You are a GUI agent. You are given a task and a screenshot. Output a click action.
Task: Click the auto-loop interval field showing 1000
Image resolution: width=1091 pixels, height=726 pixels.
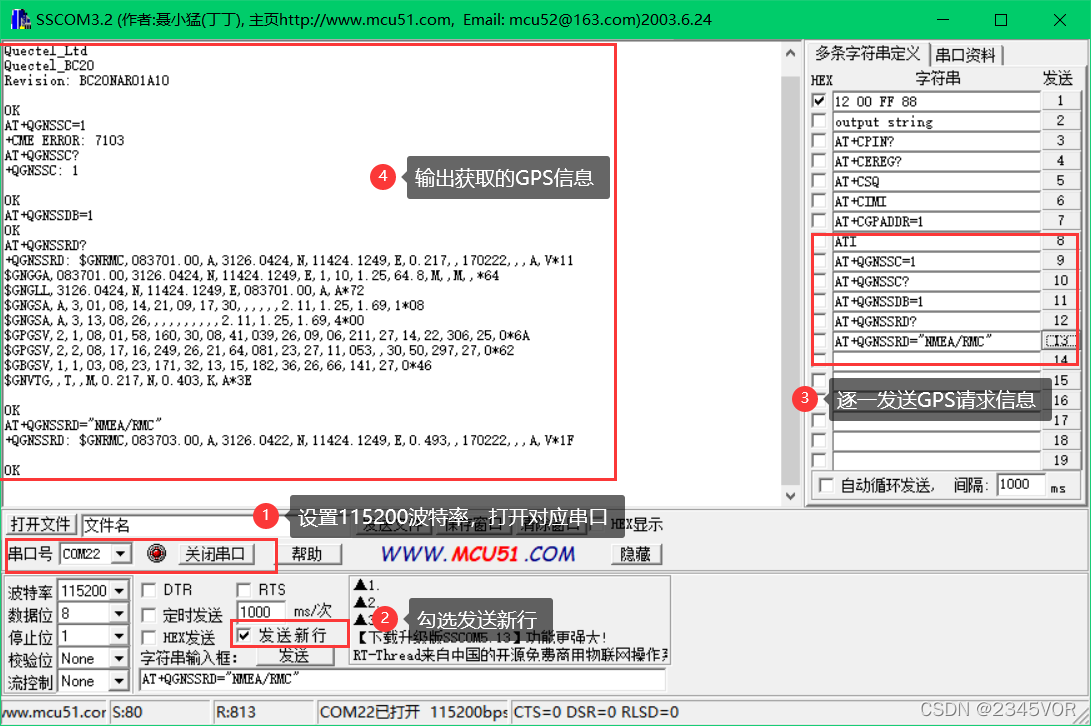1021,484
